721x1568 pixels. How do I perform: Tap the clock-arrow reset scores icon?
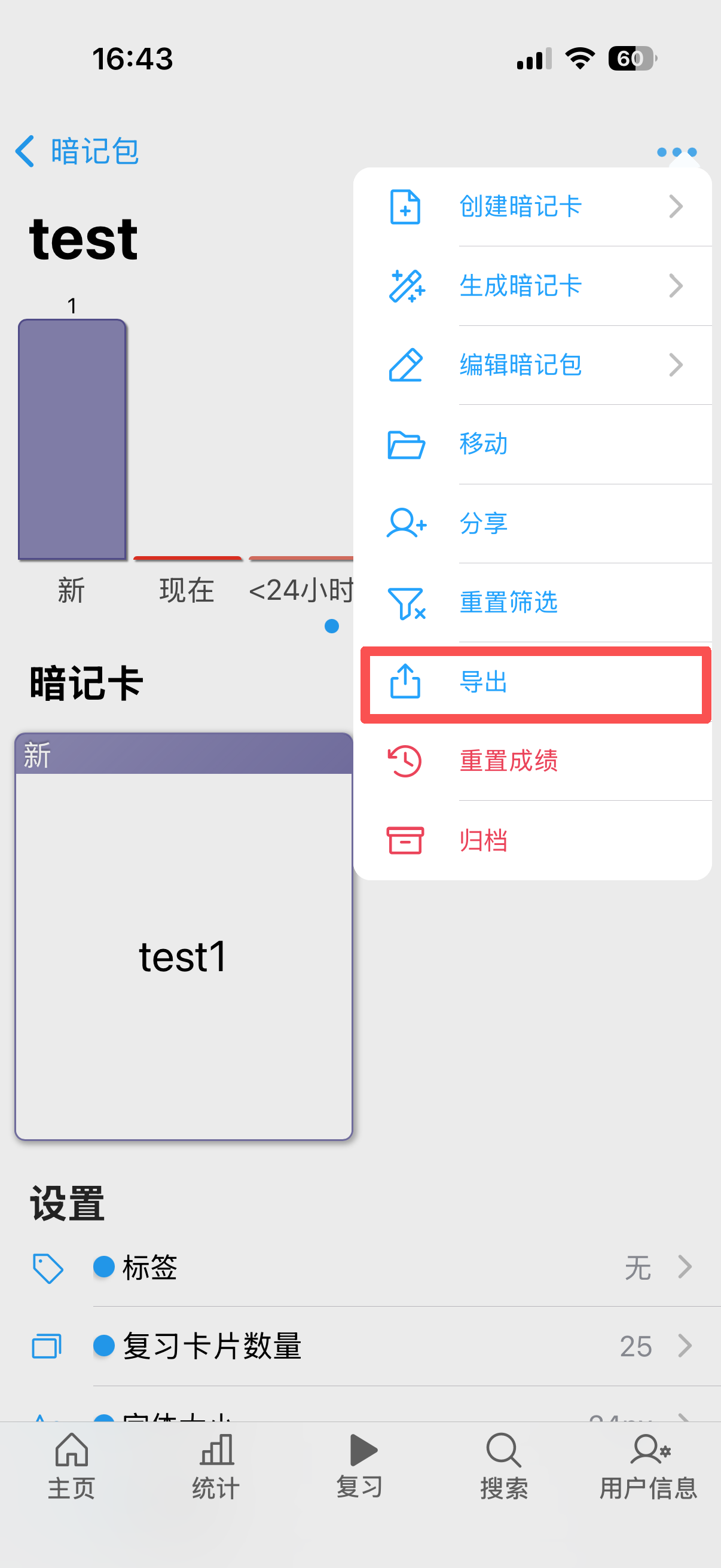pos(405,761)
